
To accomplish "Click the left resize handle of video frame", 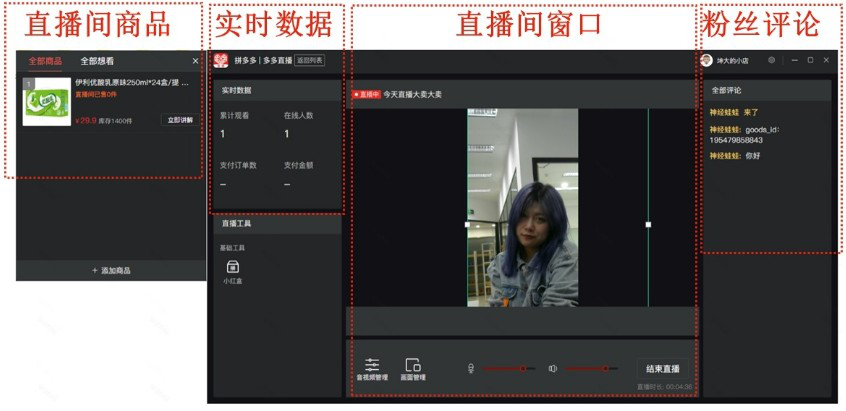I will point(467,224).
